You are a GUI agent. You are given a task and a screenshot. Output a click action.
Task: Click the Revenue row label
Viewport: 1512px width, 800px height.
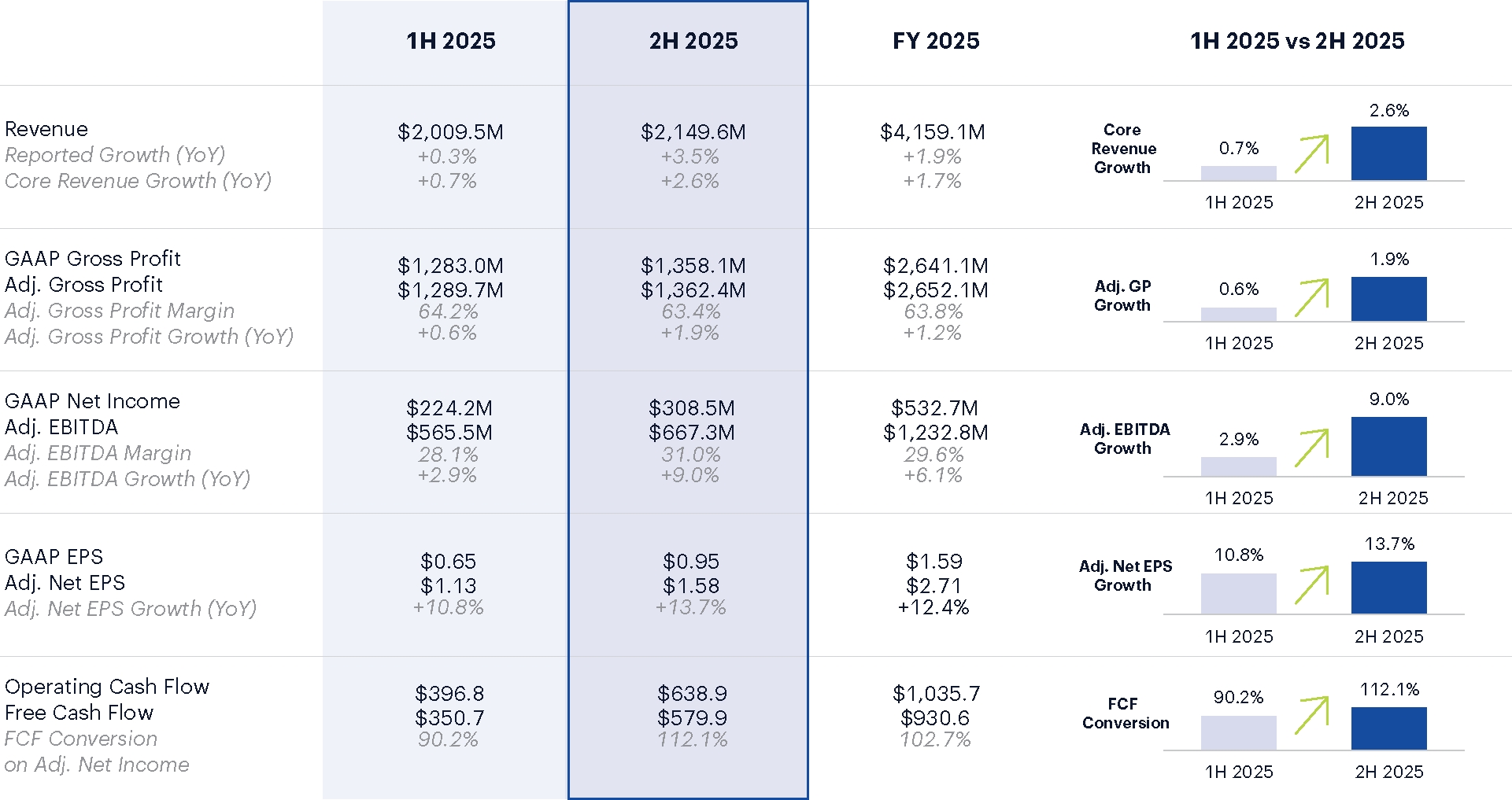point(46,129)
